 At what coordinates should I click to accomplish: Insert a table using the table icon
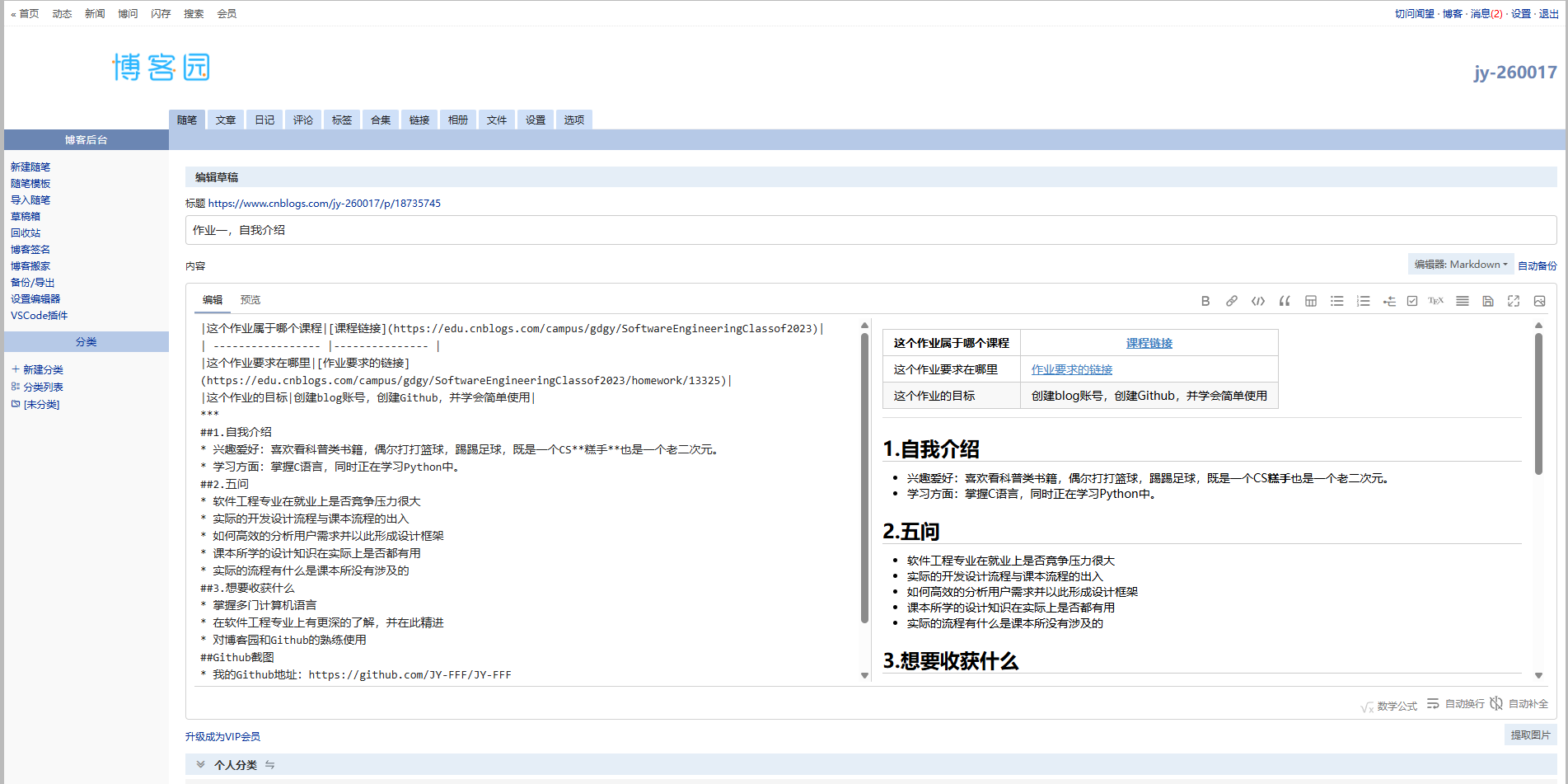pyautogui.click(x=1311, y=301)
